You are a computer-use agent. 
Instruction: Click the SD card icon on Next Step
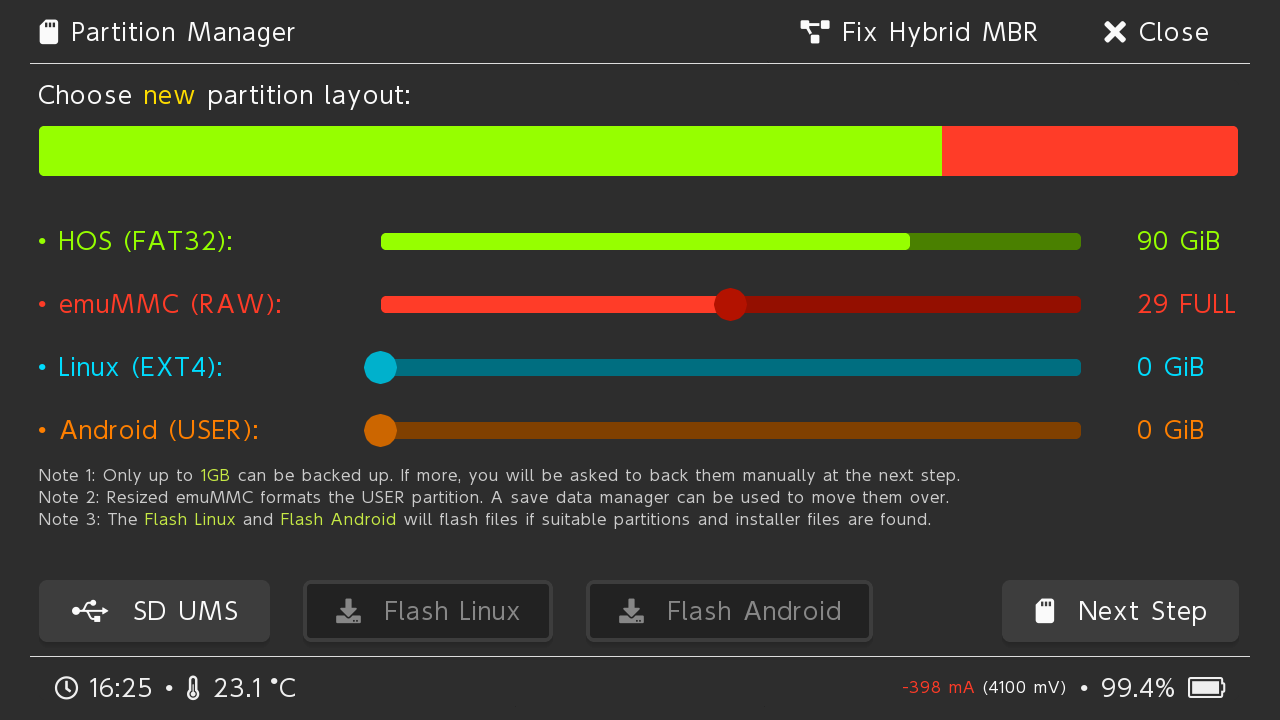click(1045, 611)
